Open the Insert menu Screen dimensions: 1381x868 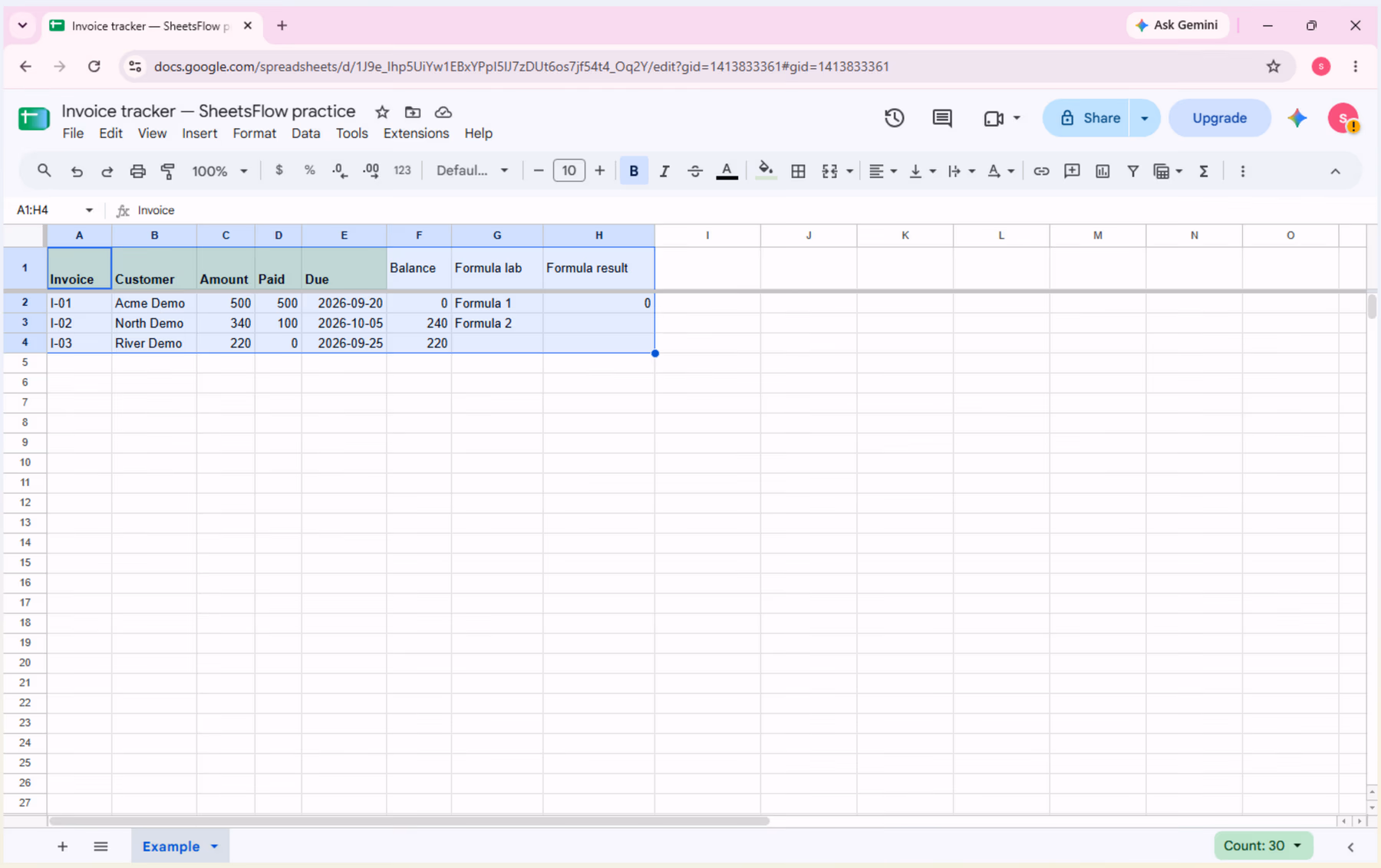coord(199,133)
